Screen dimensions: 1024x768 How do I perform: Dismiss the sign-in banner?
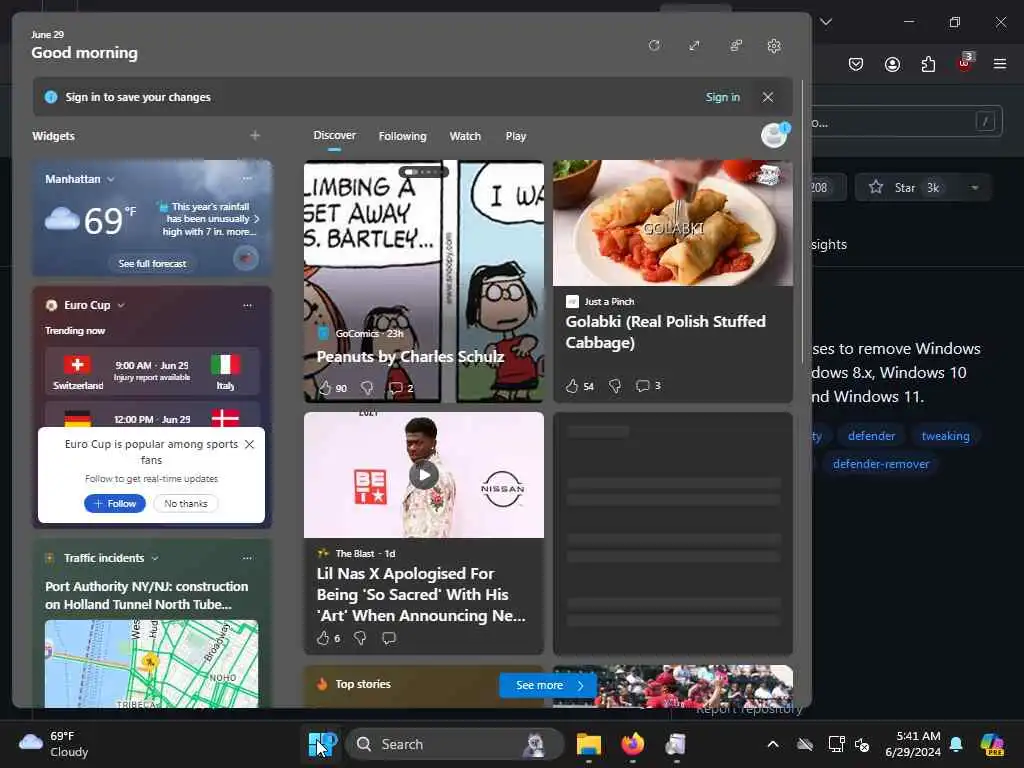point(767,97)
